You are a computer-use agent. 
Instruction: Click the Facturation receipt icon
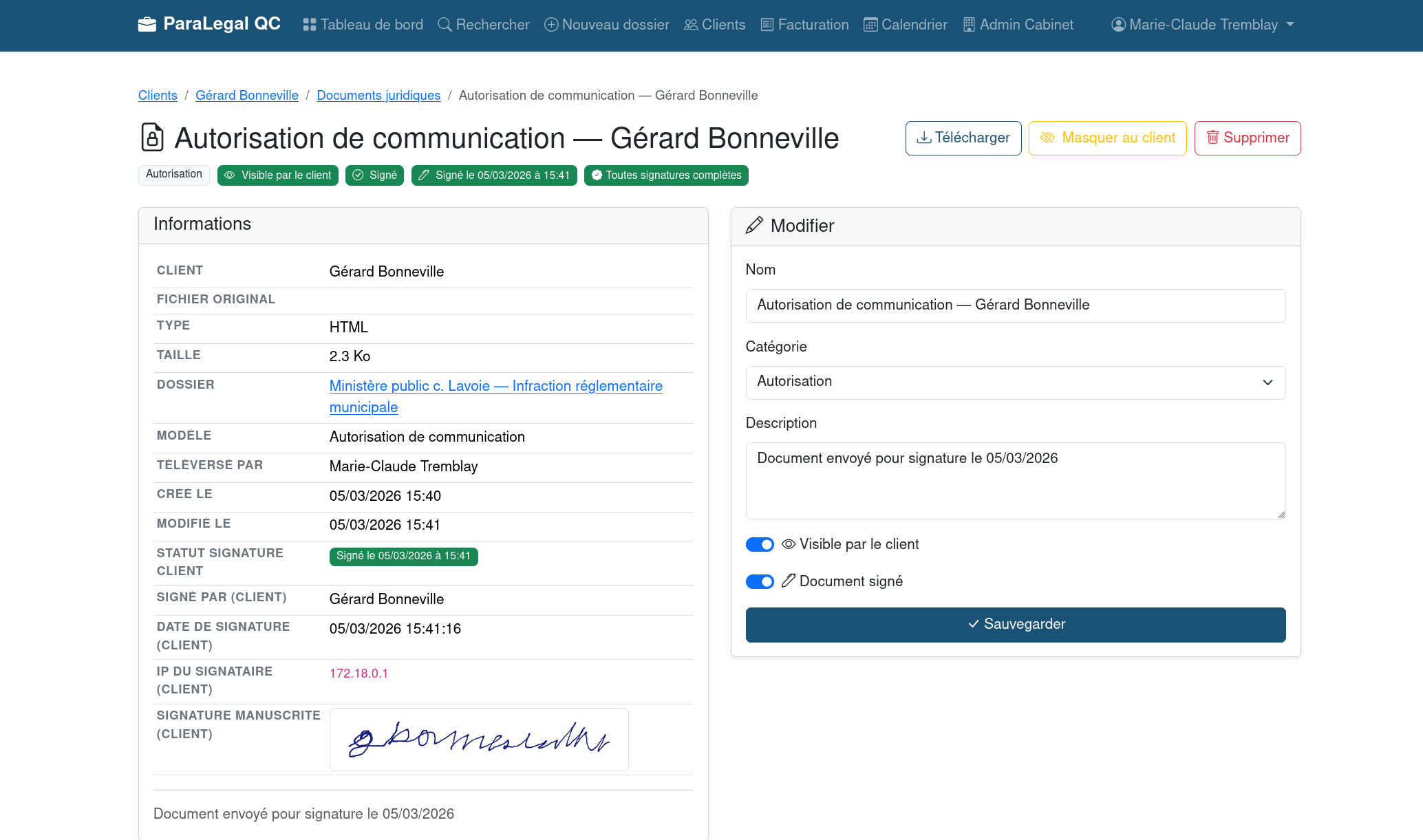(x=767, y=25)
